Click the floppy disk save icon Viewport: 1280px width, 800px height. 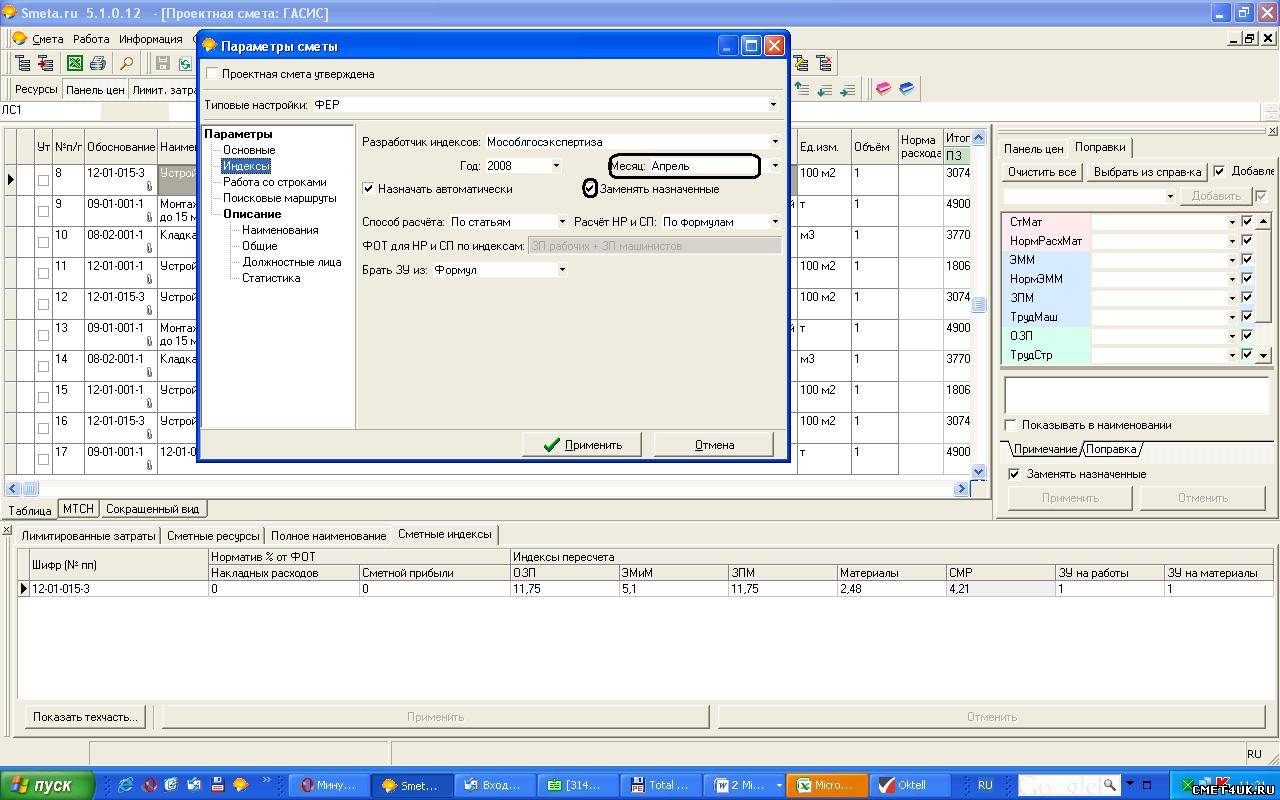click(x=163, y=63)
